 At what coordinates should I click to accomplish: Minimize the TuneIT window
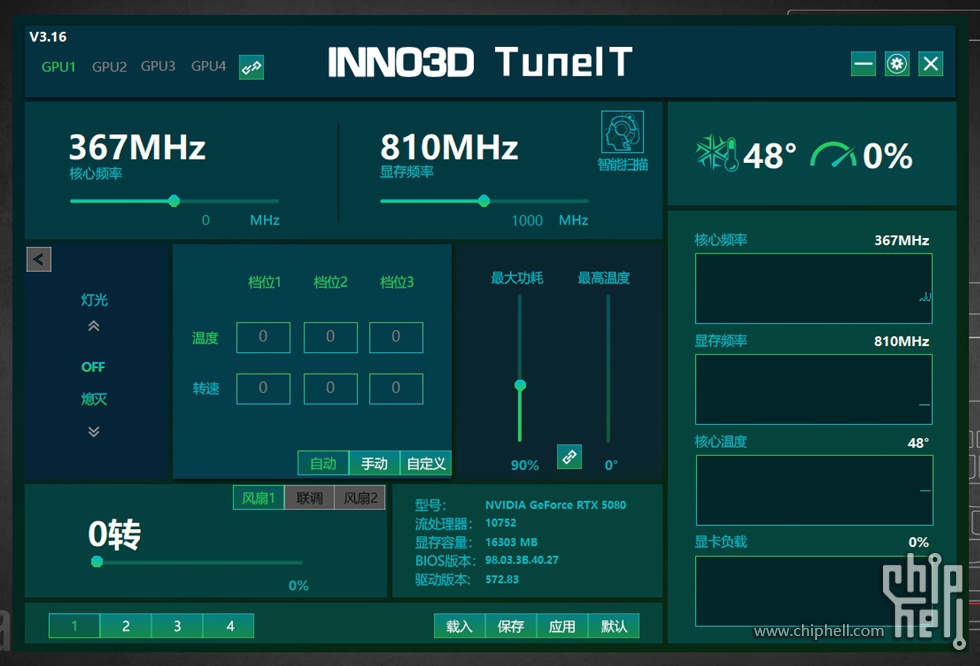pyautogui.click(x=864, y=64)
